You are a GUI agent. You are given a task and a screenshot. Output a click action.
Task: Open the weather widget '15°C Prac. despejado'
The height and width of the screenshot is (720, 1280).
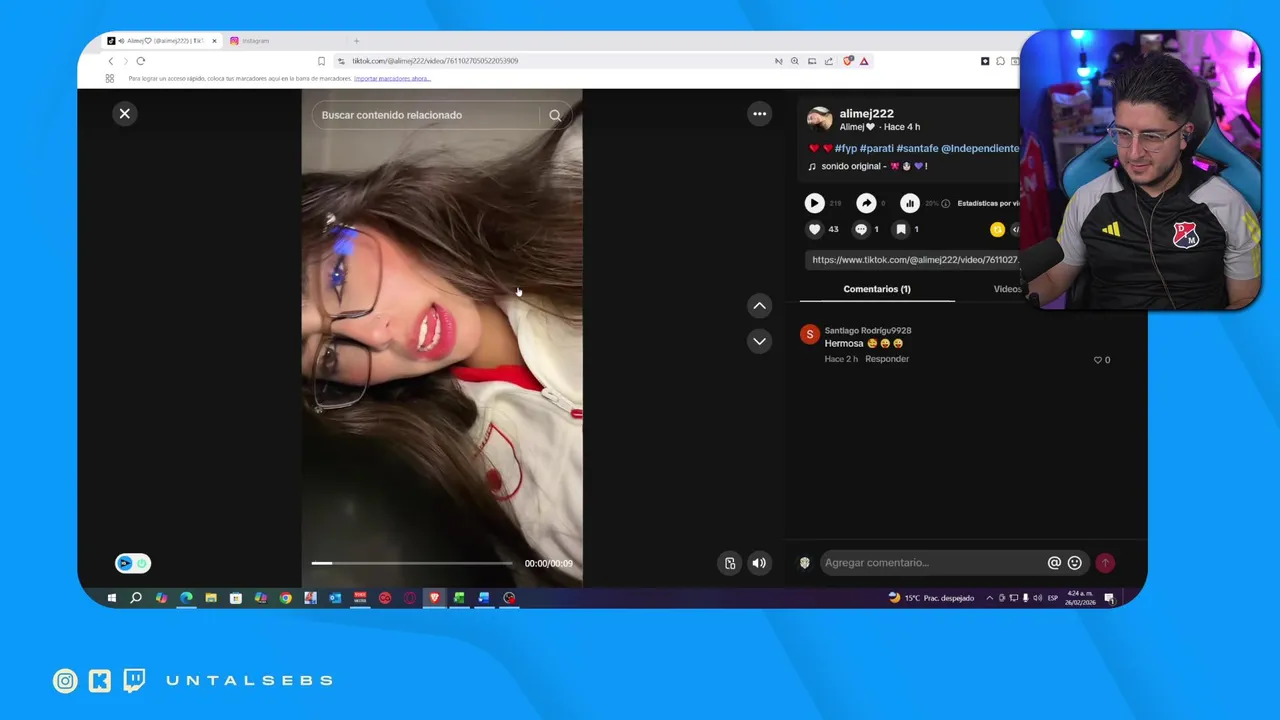[931, 598]
